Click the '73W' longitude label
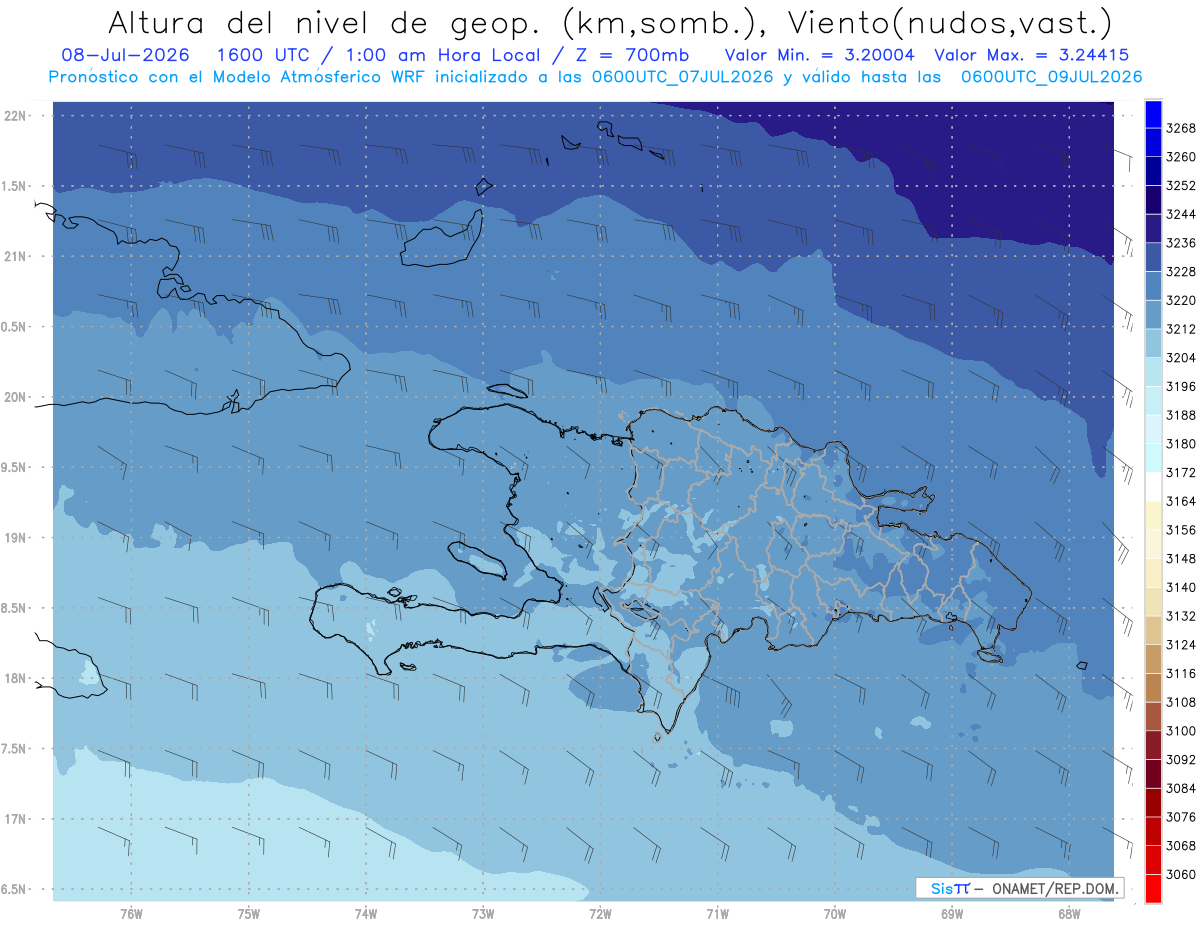 point(483,914)
